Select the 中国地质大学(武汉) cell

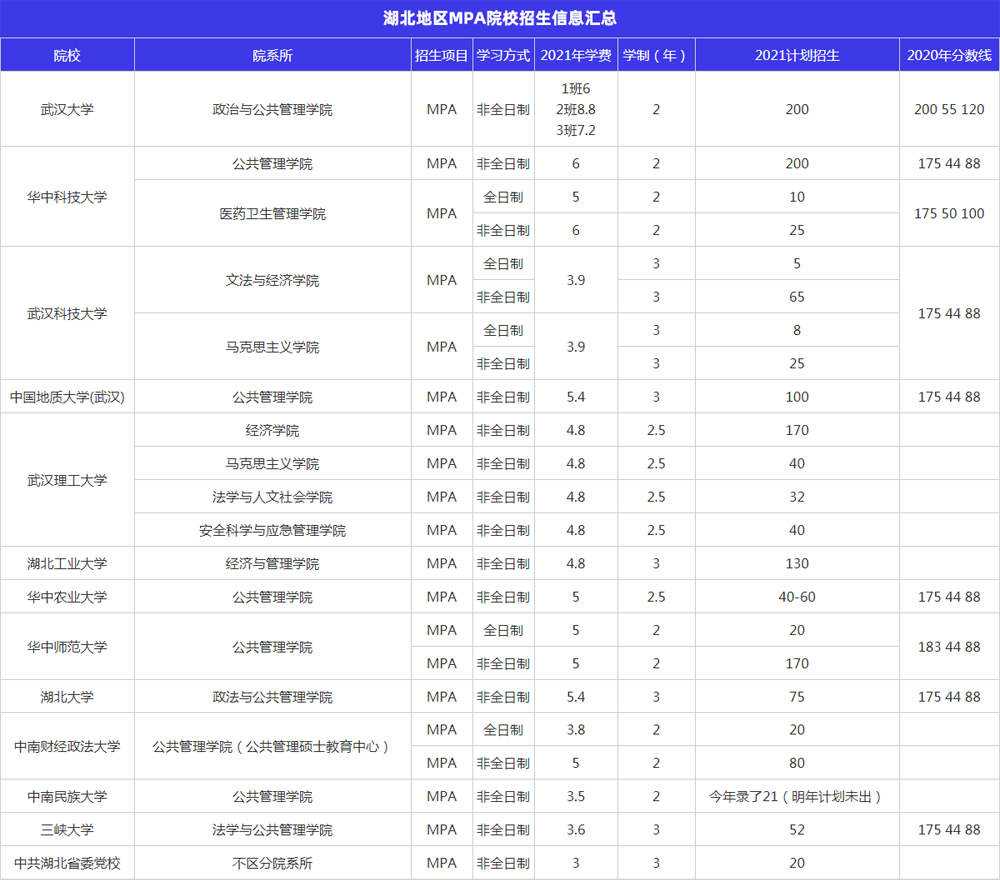coord(67,397)
